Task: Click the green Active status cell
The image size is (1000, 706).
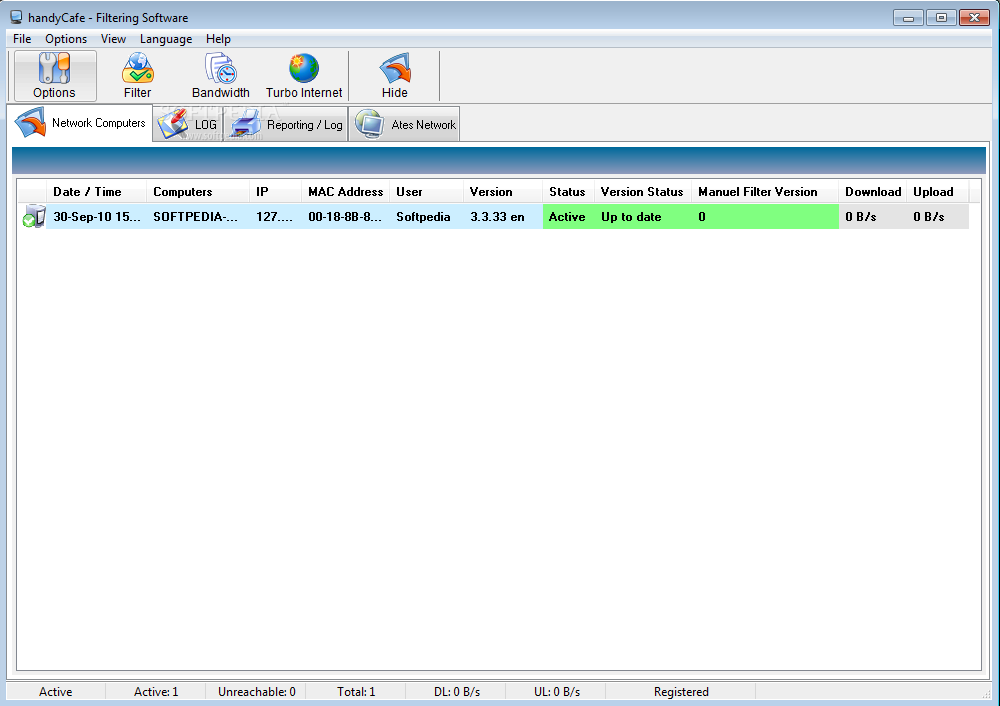Action: (x=568, y=217)
